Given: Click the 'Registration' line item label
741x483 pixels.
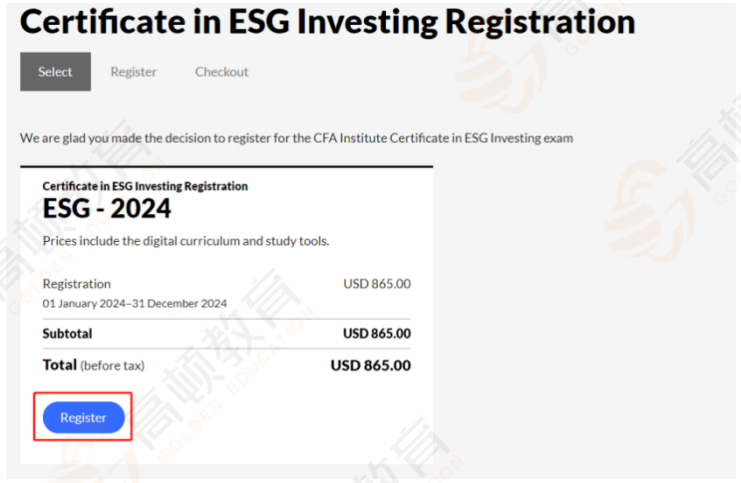Looking at the screenshot, I should tap(77, 284).
